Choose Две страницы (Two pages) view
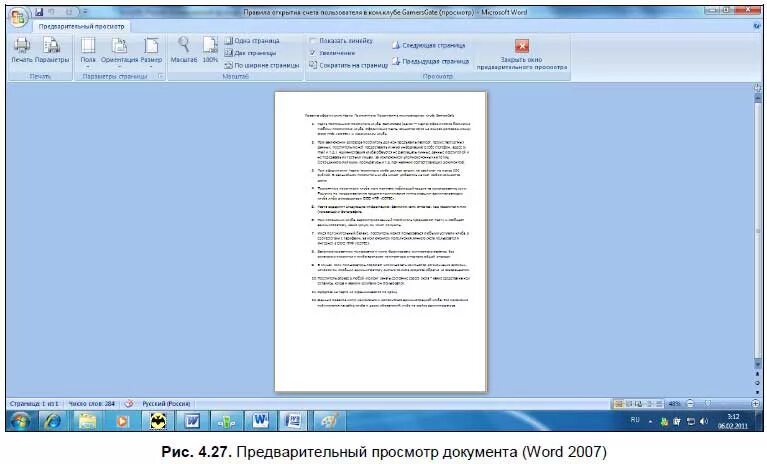Image resolution: width=767 pixels, height=464 pixels. pos(250,53)
